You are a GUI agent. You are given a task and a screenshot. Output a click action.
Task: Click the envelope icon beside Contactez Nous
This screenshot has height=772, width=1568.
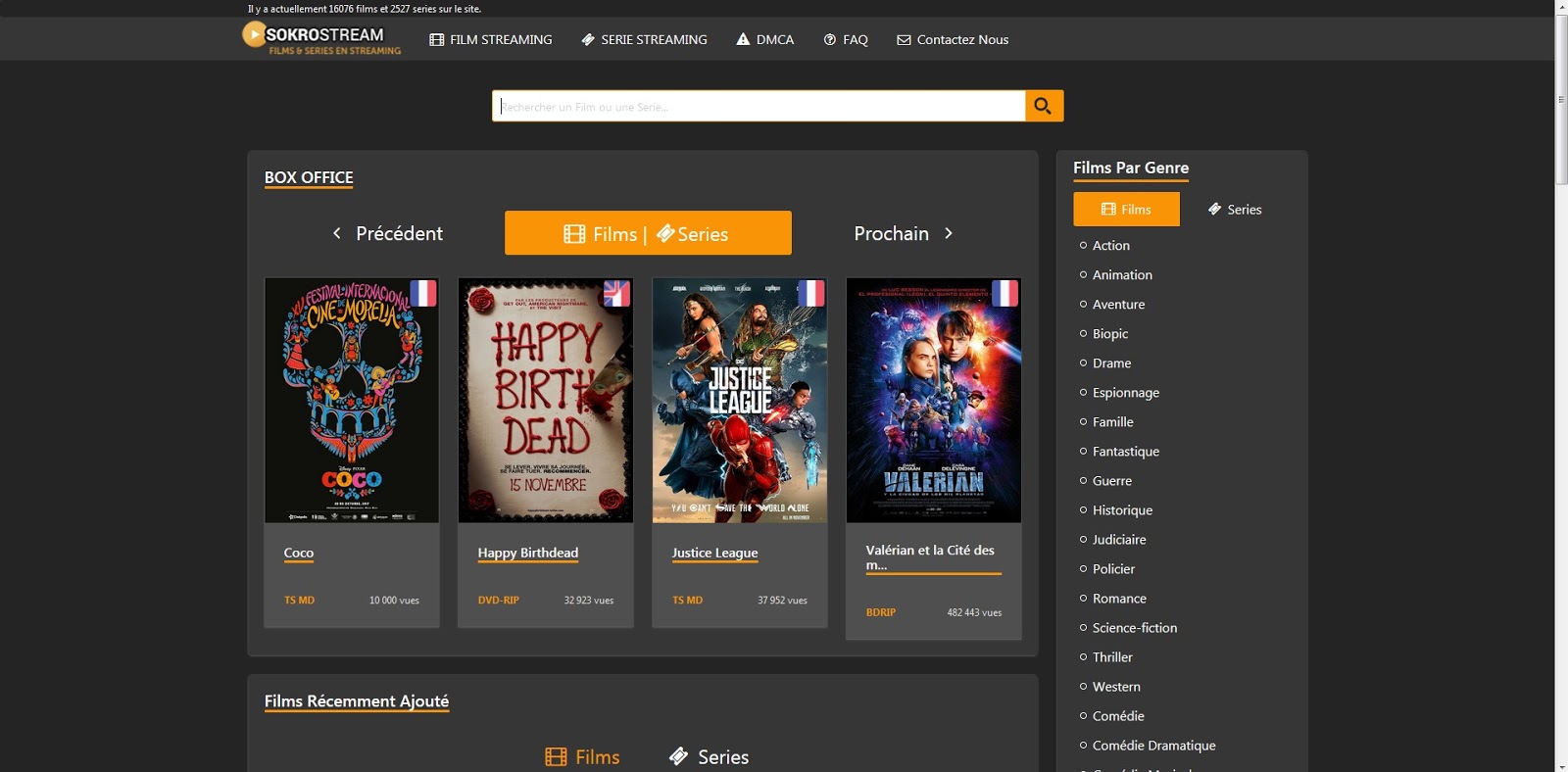click(x=904, y=40)
